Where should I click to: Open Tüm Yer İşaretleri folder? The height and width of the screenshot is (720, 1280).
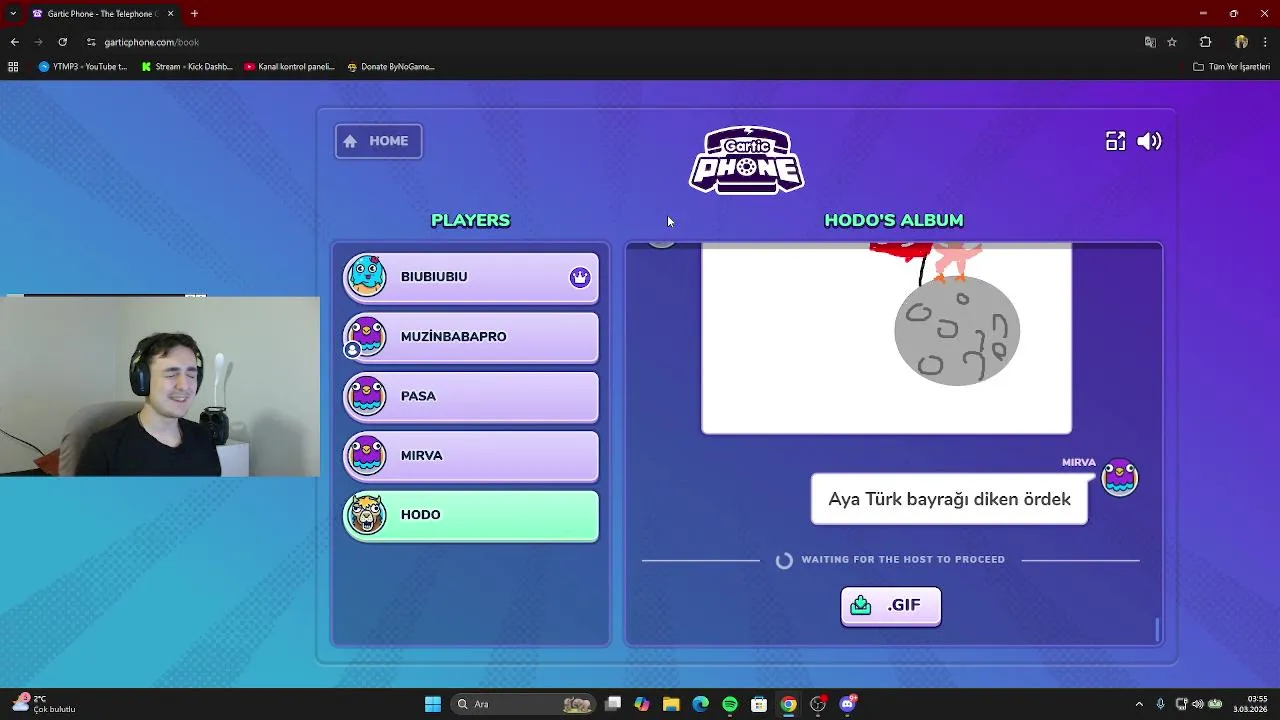1232,67
